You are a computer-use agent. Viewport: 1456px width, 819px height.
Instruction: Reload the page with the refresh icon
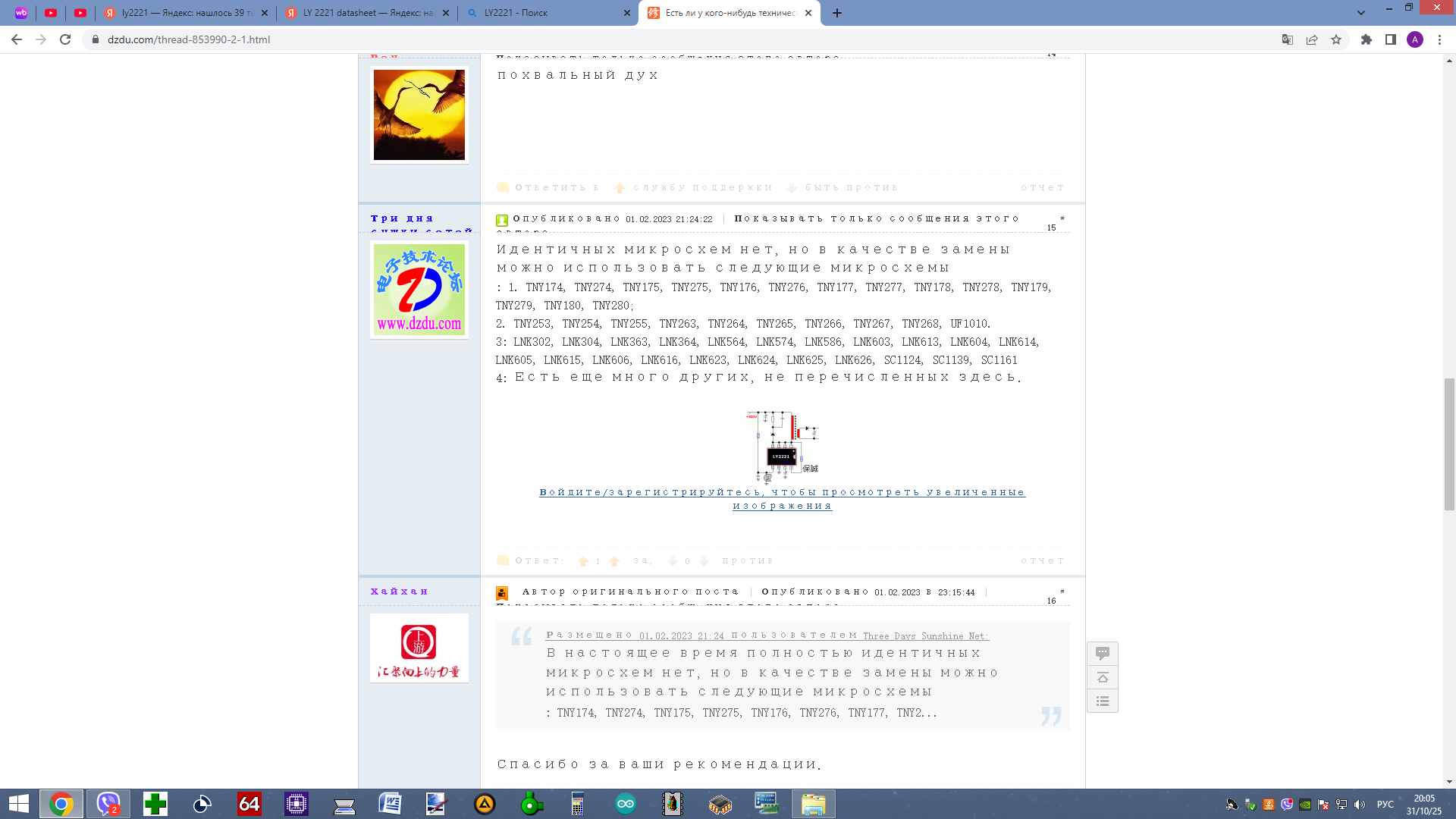[65, 39]
